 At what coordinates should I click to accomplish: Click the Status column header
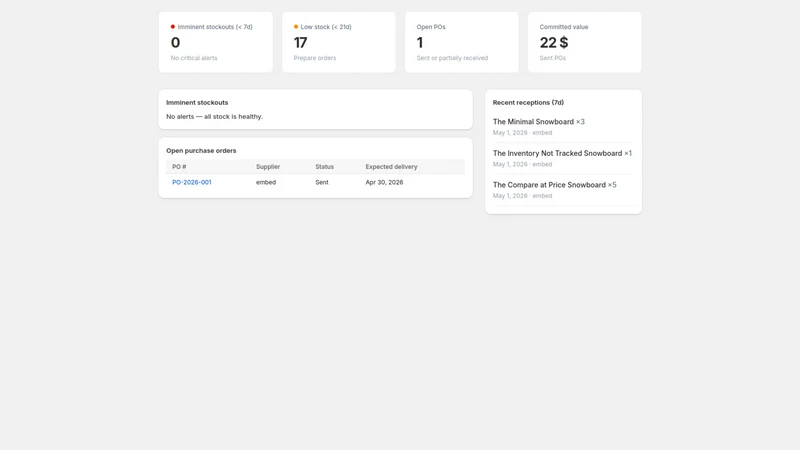tap(324, 167)
